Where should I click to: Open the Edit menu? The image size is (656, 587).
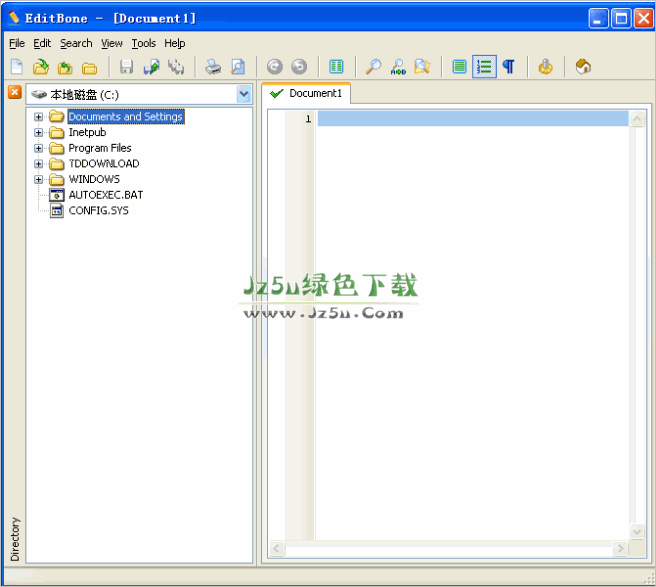(x=42, y=43)
